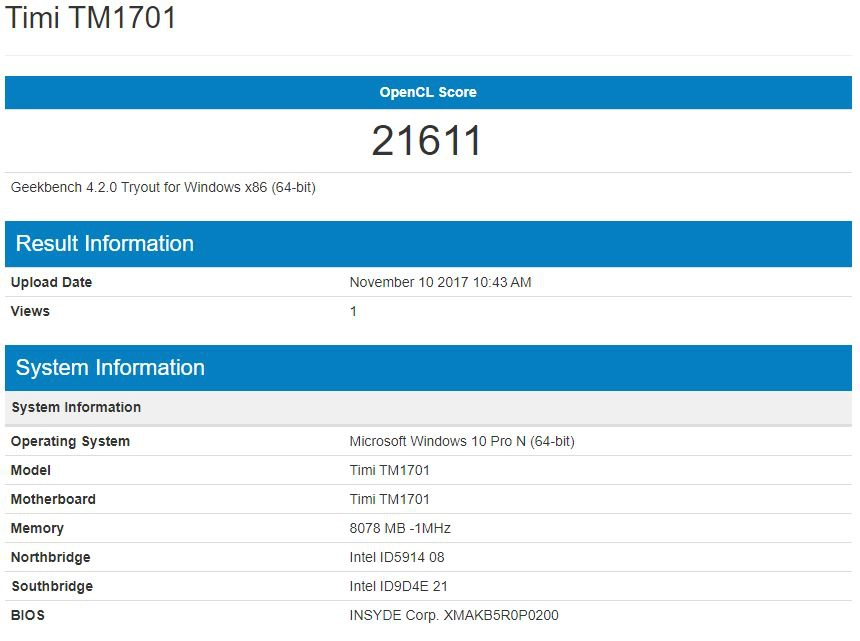Viewport: 860px width, 641px height.
Task: Click the "Southbridge" row label
Action: (x=52, y=587)
